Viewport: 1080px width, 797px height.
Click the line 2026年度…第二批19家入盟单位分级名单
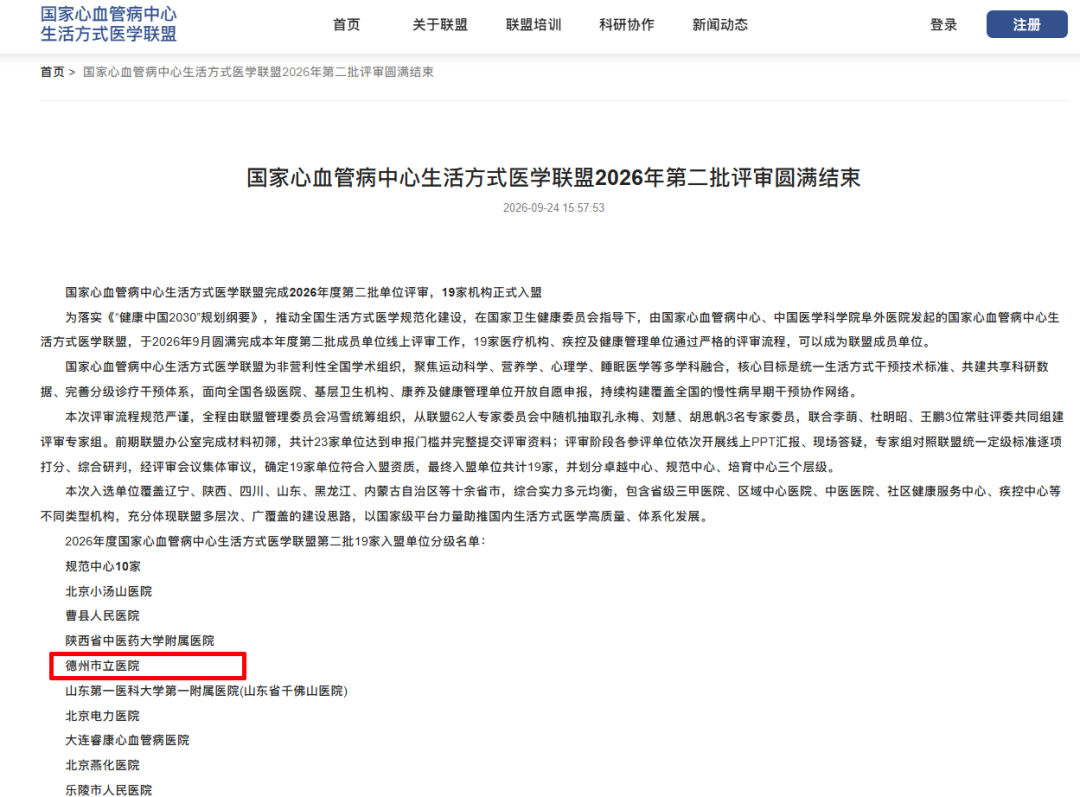coord(275,541)
